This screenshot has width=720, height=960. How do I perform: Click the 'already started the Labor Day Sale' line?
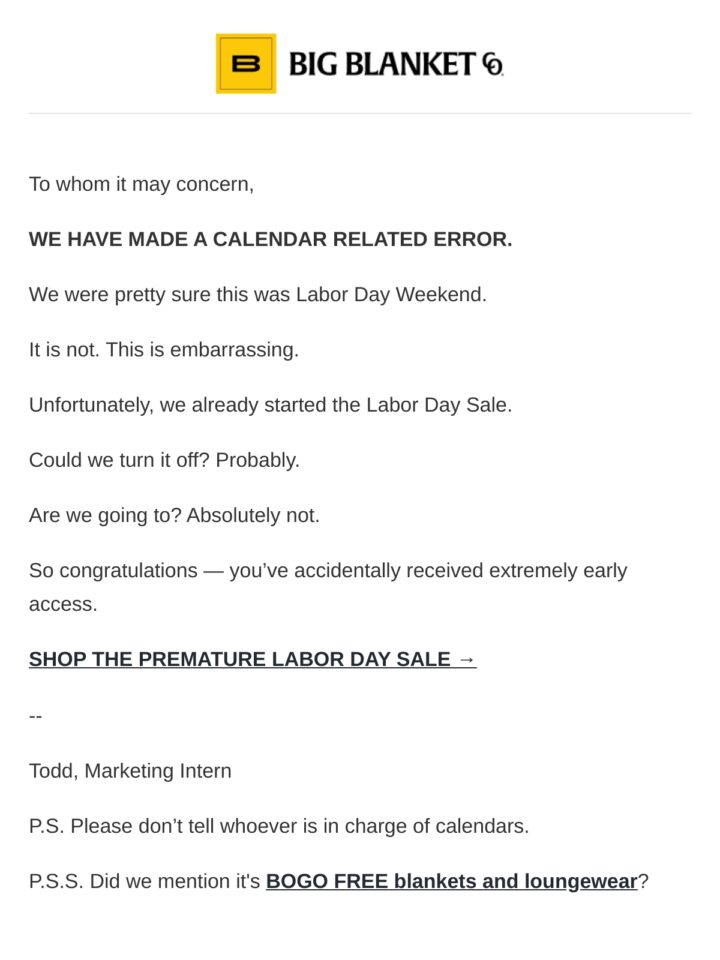click(271, 405)
